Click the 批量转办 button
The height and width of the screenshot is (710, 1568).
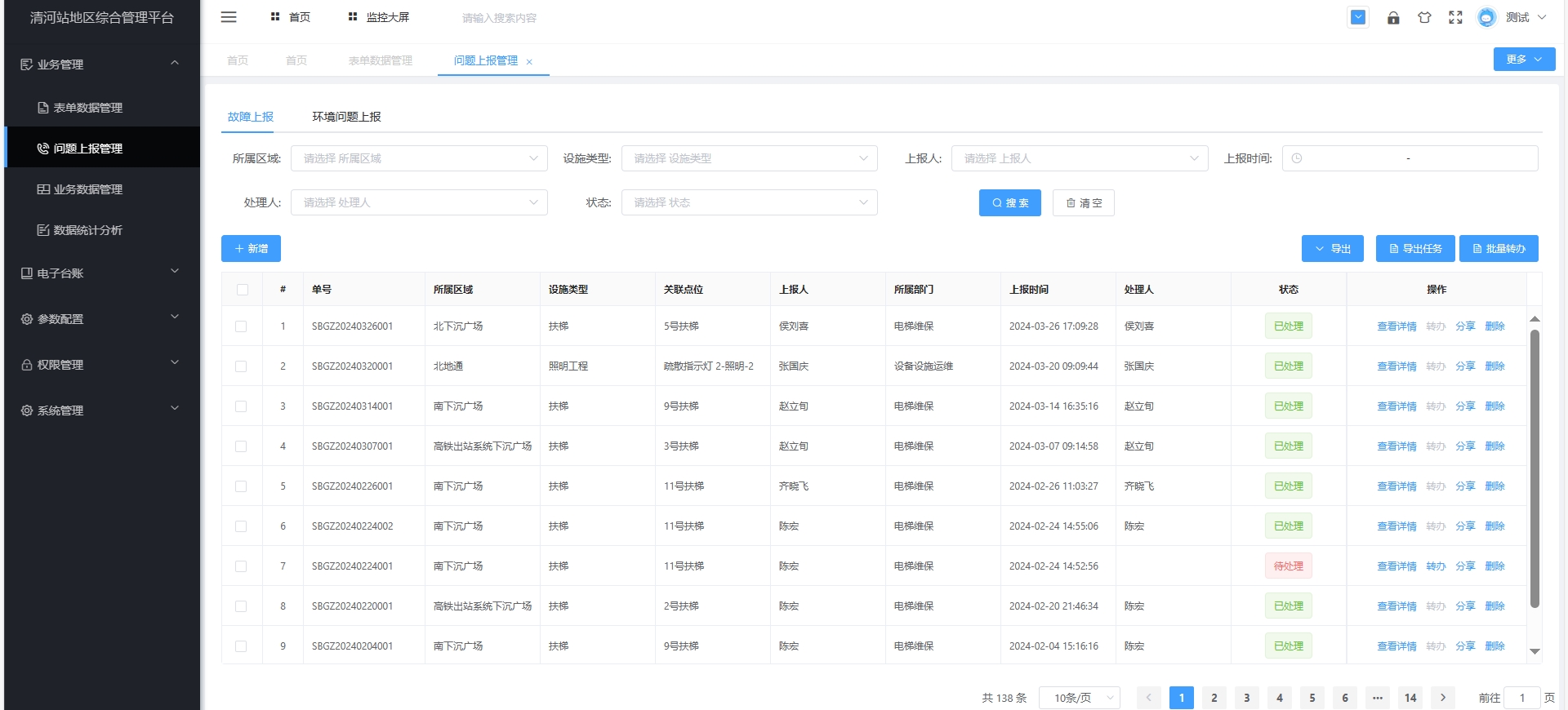(x=1499, y=249)
